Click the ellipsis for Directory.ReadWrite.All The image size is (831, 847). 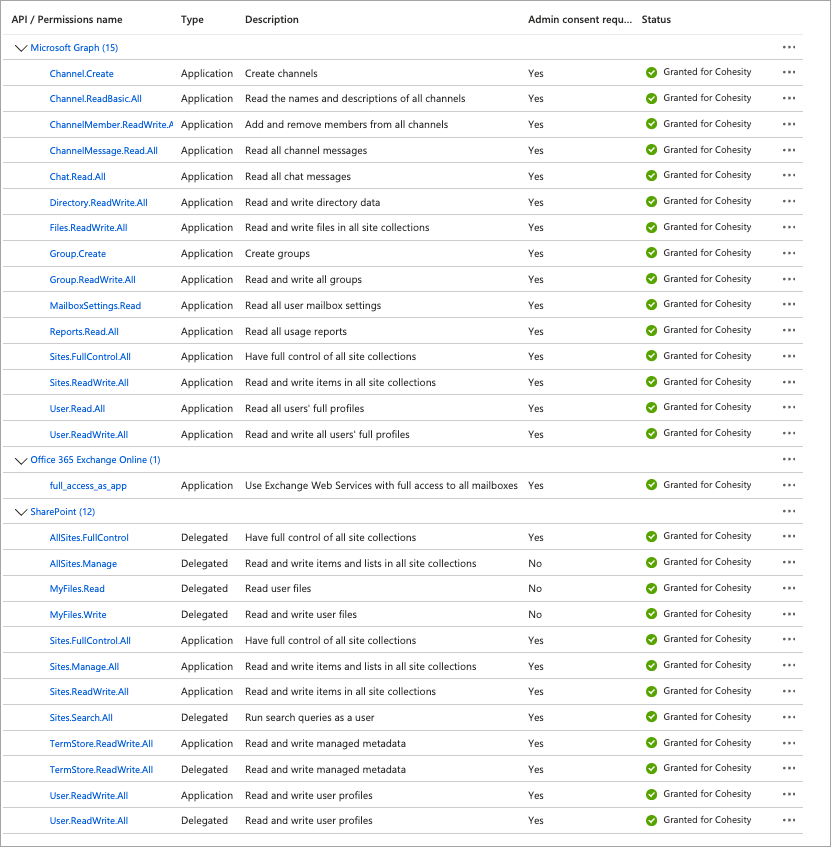(789, 201)
